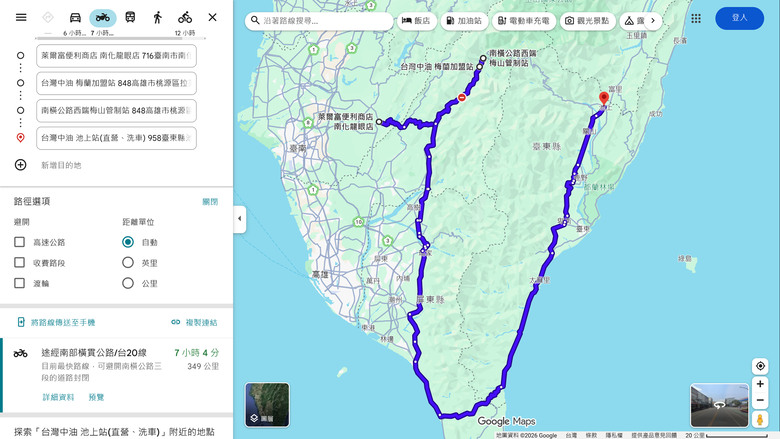Click the add destination plus icon

pos(20,165)
